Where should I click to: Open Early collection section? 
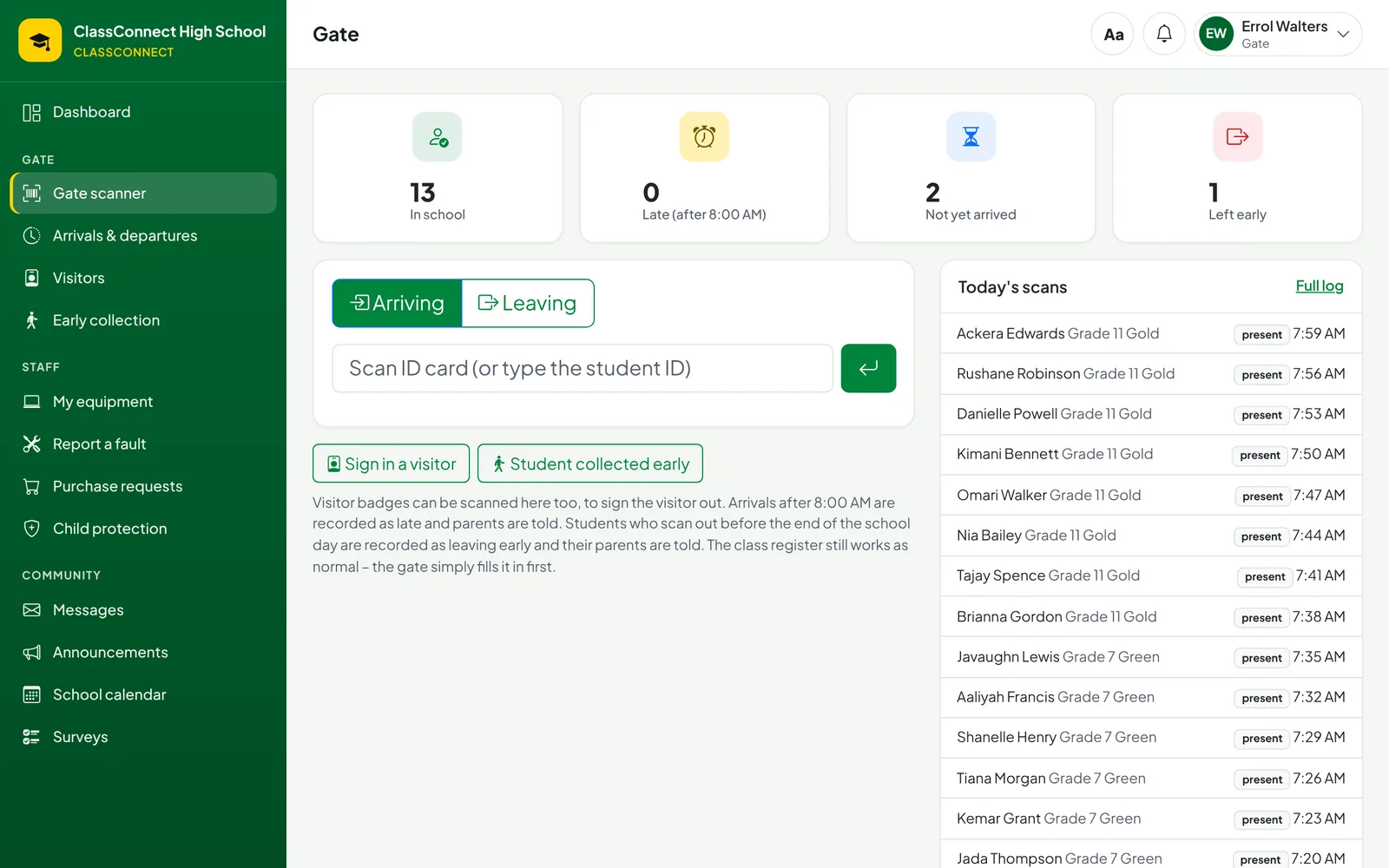point(143,320)
